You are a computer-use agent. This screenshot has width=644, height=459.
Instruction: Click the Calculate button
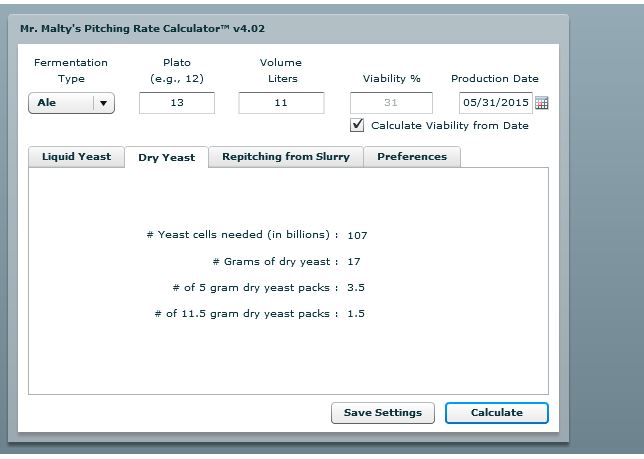point(496,412)
